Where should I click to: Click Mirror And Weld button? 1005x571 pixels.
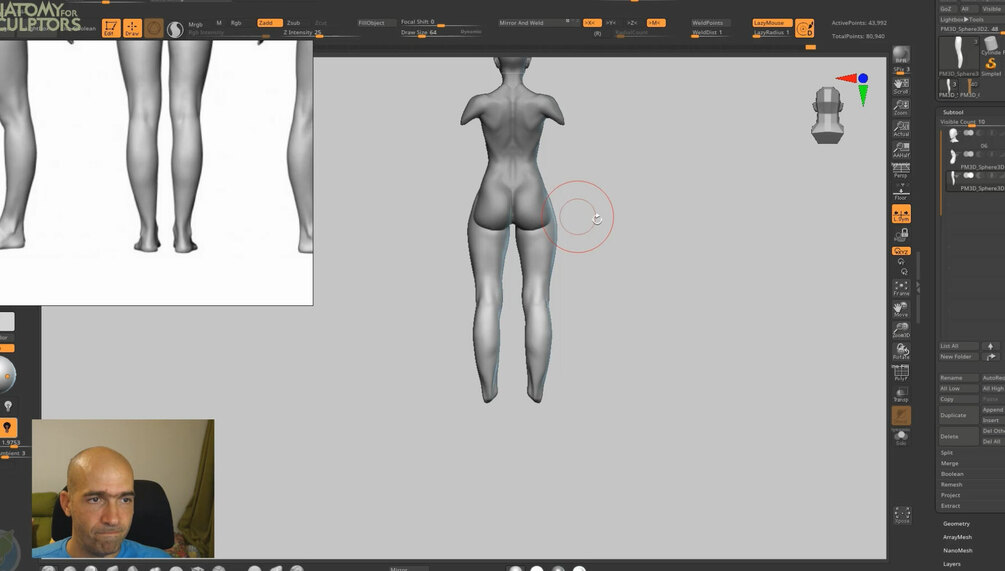pyautogui.click(x=537, y=22)
